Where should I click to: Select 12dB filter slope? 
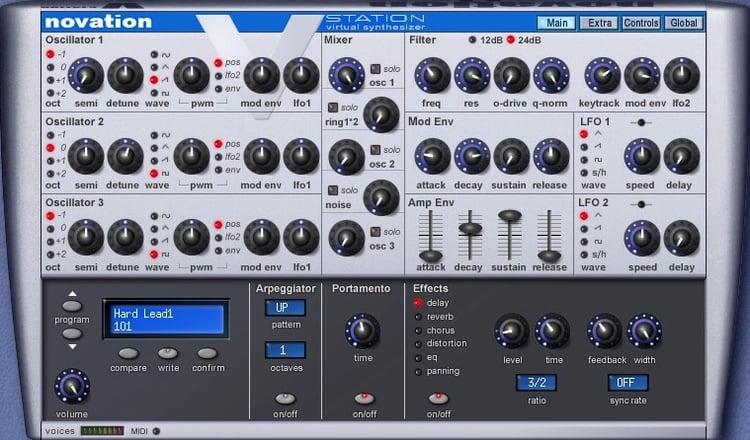(x=472, y=40)
